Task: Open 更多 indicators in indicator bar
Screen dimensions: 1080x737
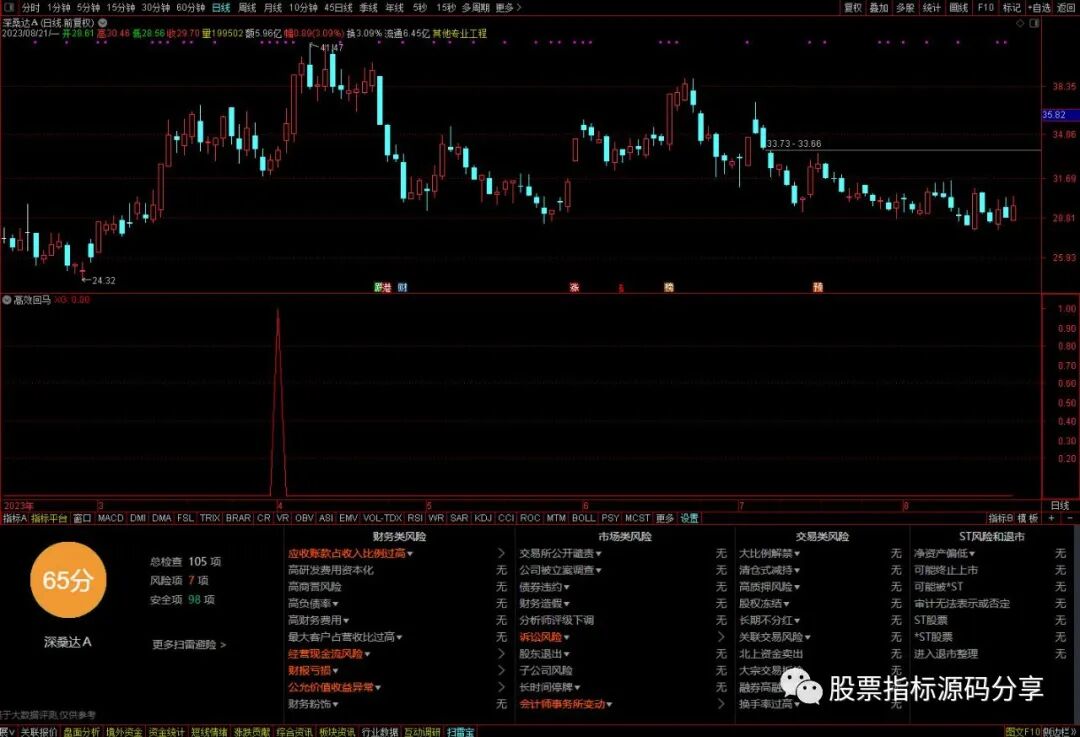Action: coord(665,518)
